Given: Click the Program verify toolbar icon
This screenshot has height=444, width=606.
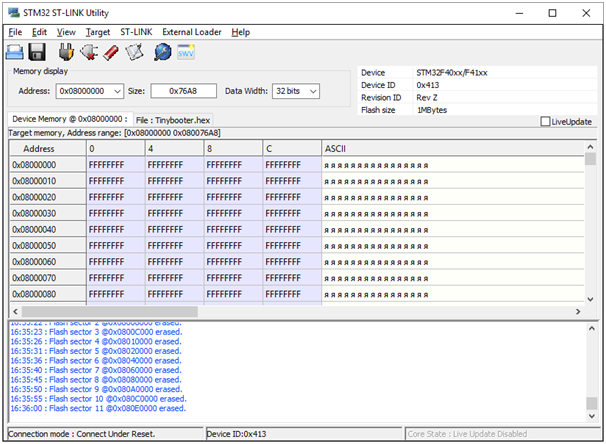Looking at the screenshot, I should point(134,52).
